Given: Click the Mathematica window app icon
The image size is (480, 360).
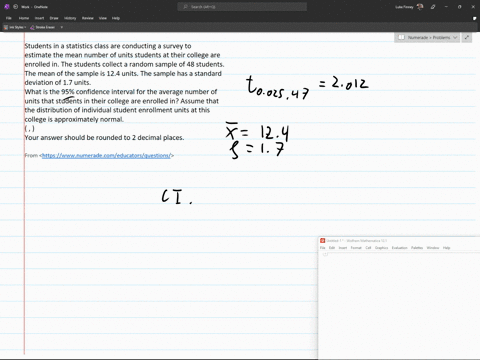Looking at the screenshot, I should point(322,240).
